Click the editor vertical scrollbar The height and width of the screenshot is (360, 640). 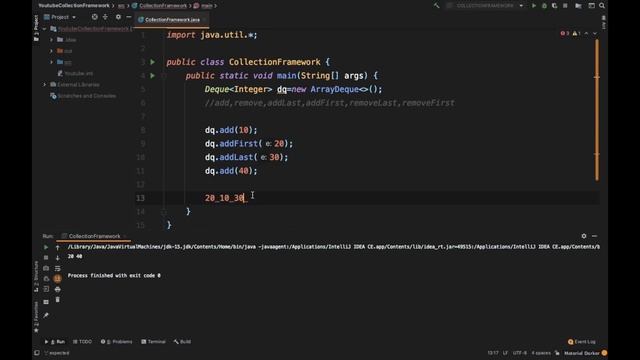(x=597, y=109)
